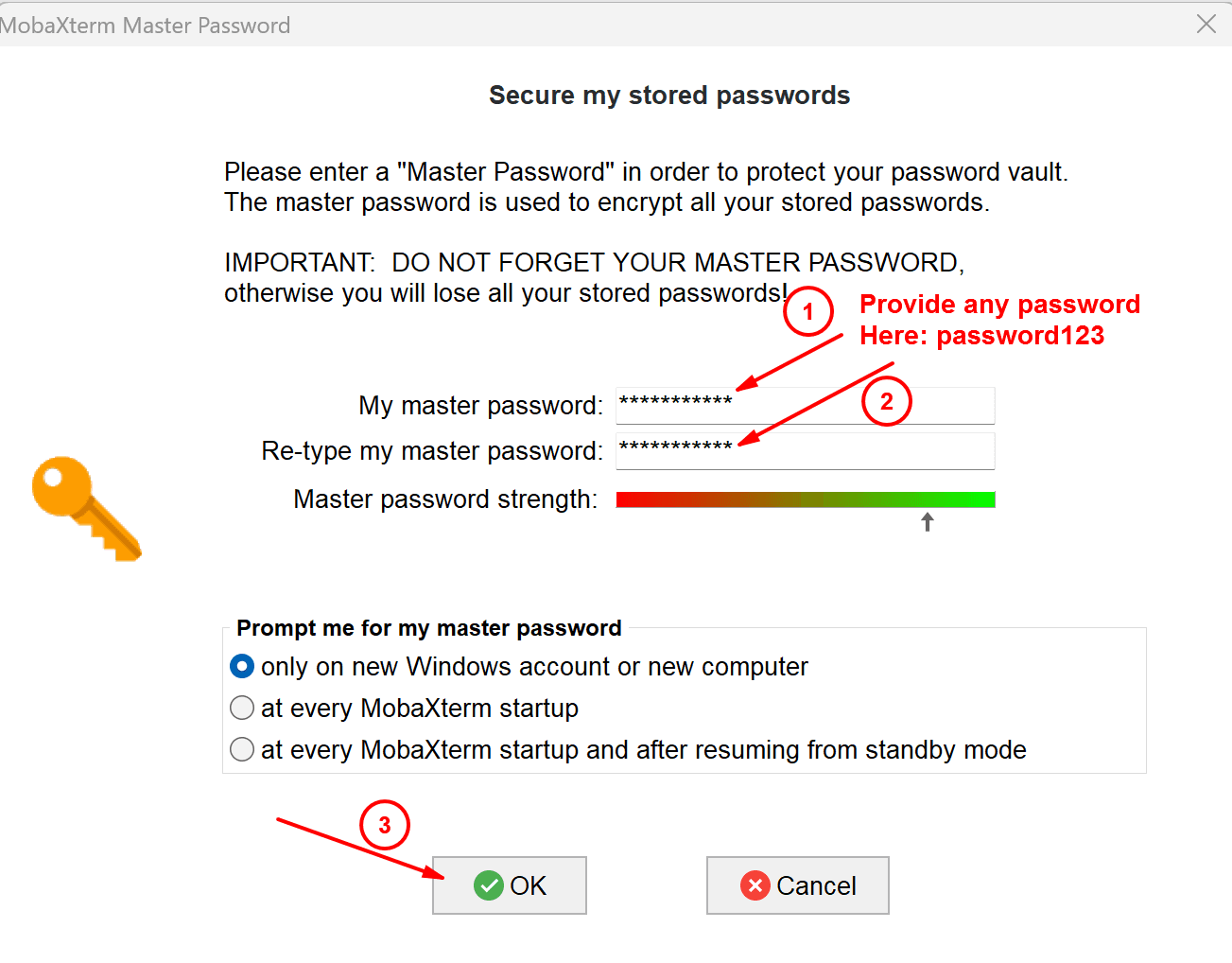Click the red "Provide any password" annotation text
This screenshot has width=1232, height=963.
tap(998, 305)
